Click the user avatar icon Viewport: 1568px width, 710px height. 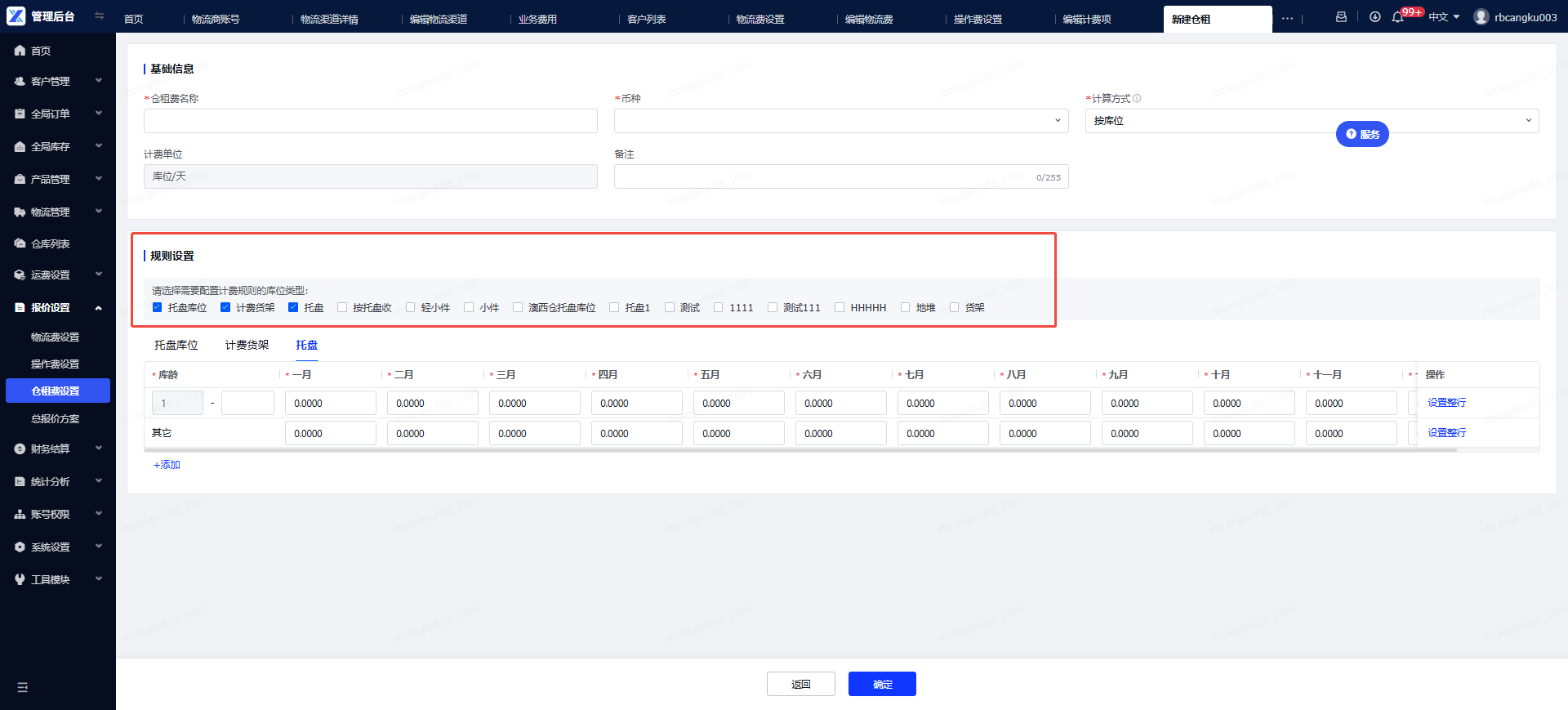click(1481, 17)
